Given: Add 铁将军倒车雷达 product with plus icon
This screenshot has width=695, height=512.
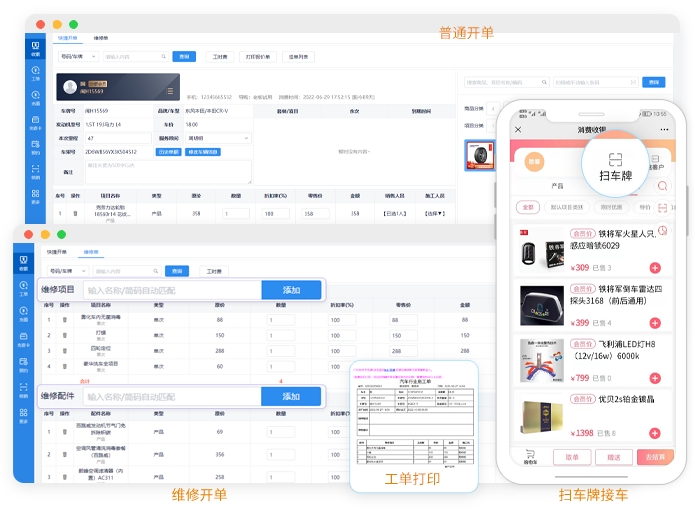Looking at the screenshot, I should tap(655, 323).
